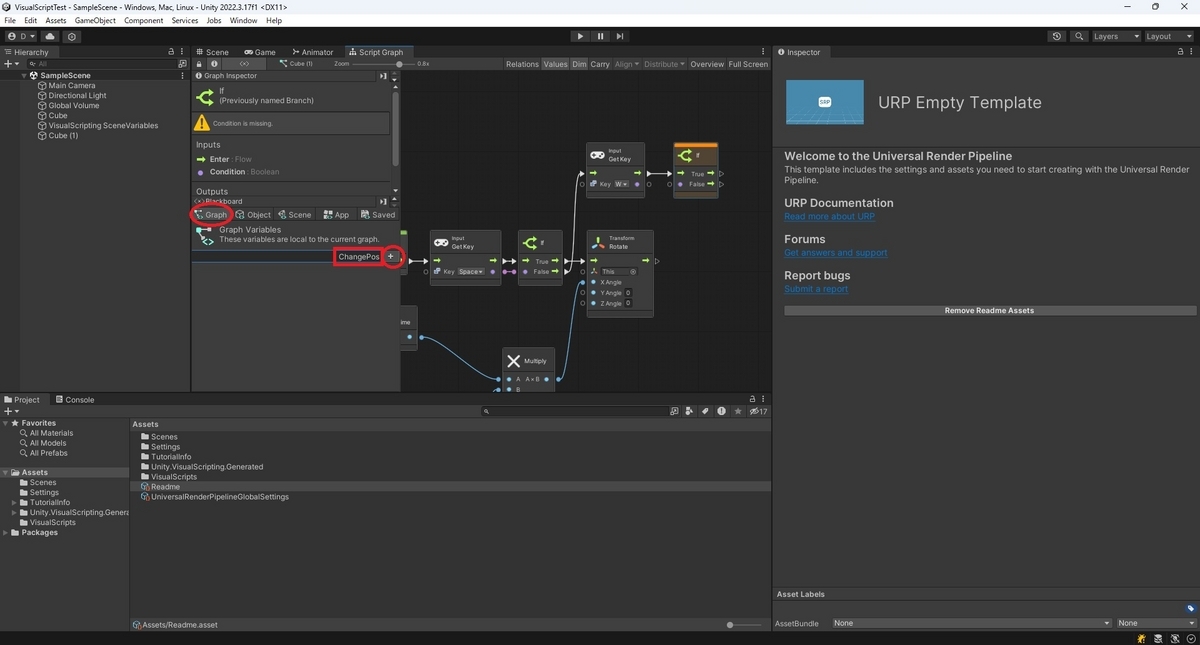
Task: Adjust the Project icon size slider
Action: click(745, 625)
